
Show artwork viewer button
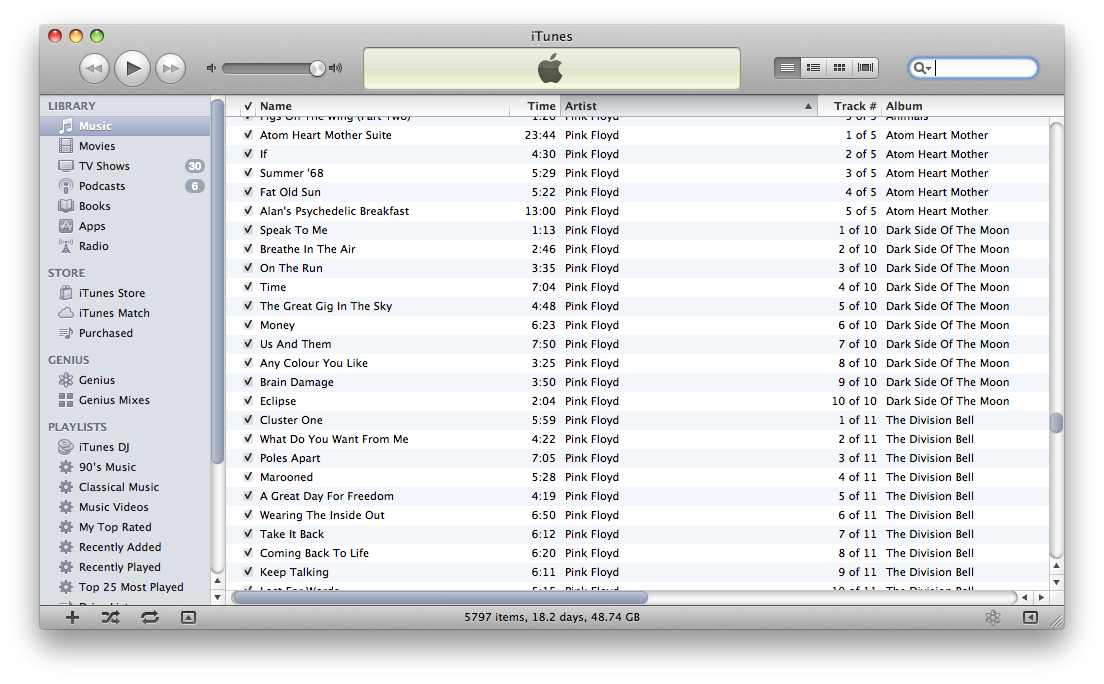coord(188,618)
